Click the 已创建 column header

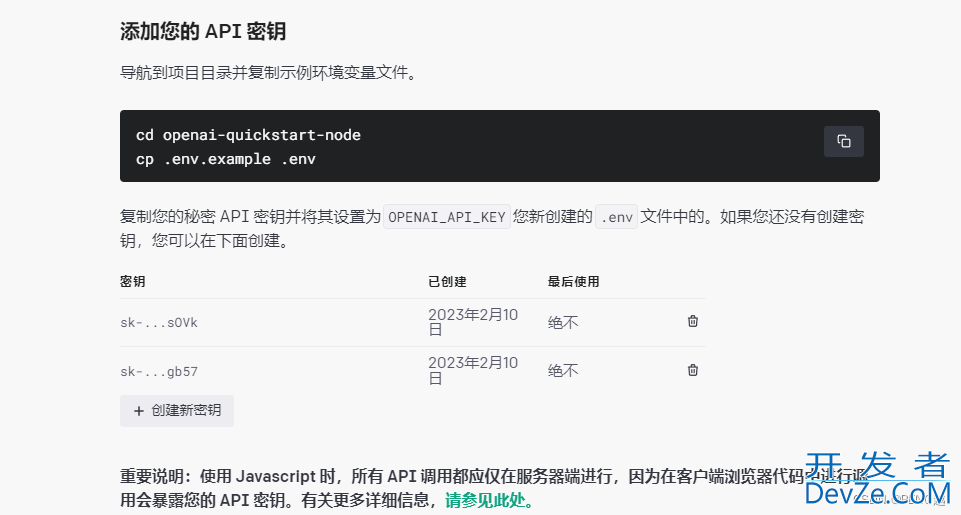[447, 281]
